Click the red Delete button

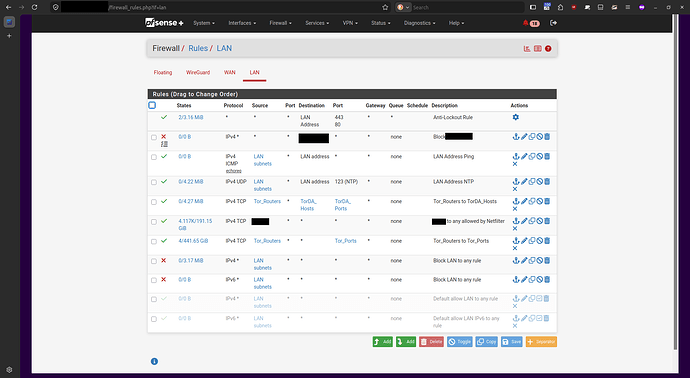click(431, 341)
